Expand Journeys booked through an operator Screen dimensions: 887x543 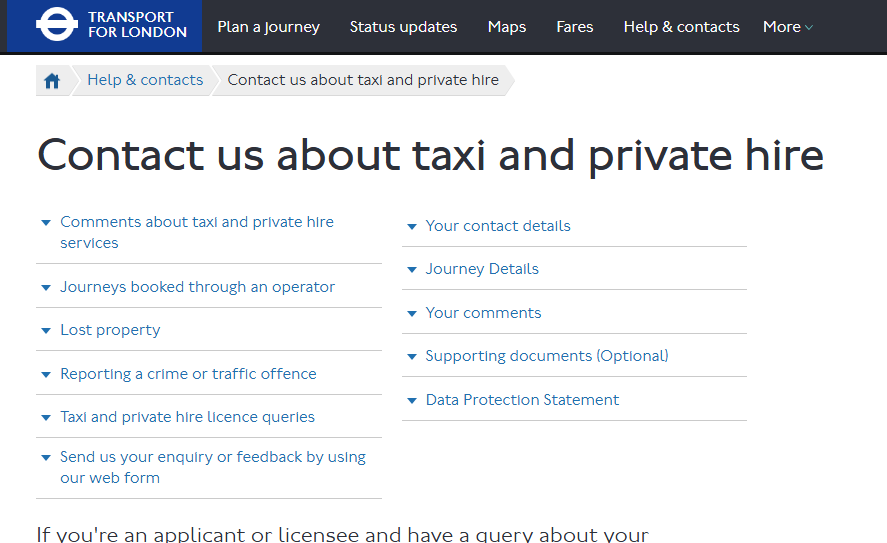(x=209, y=287)
